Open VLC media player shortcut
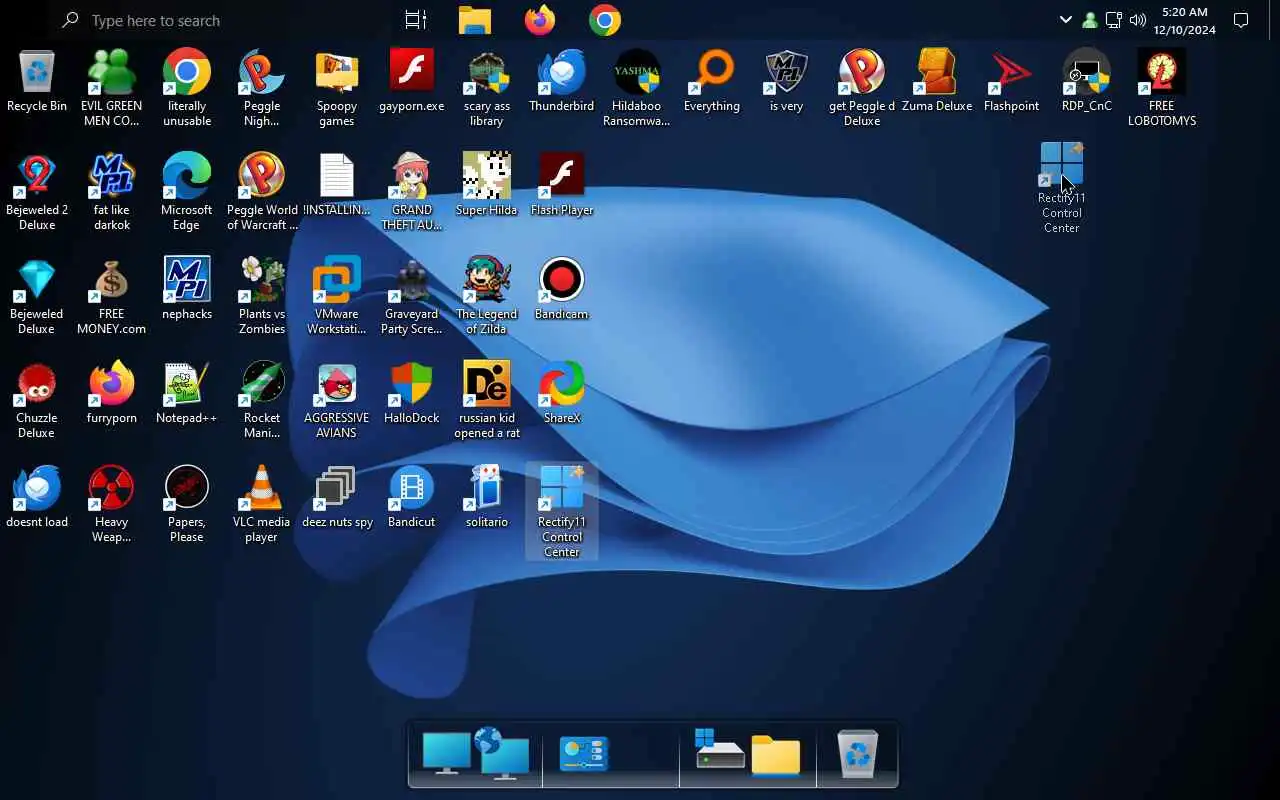The height and width of the screenshot is (800, 1280). [x=262, y=504]
